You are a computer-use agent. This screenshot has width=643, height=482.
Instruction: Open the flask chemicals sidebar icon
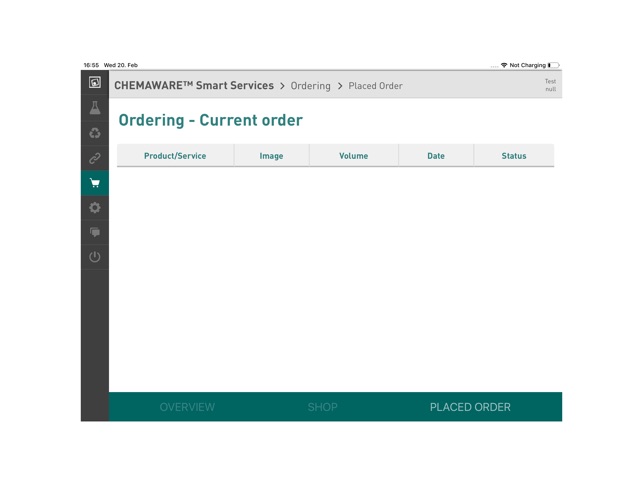[95, 108]
